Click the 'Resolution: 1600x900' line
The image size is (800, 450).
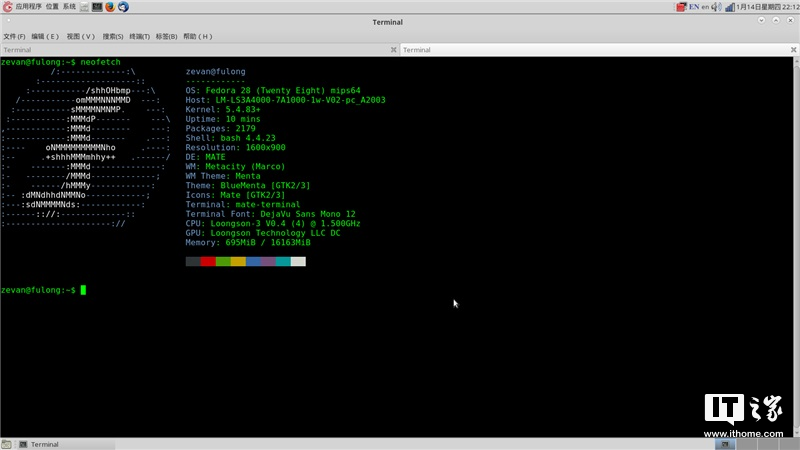tap(236, 147)
